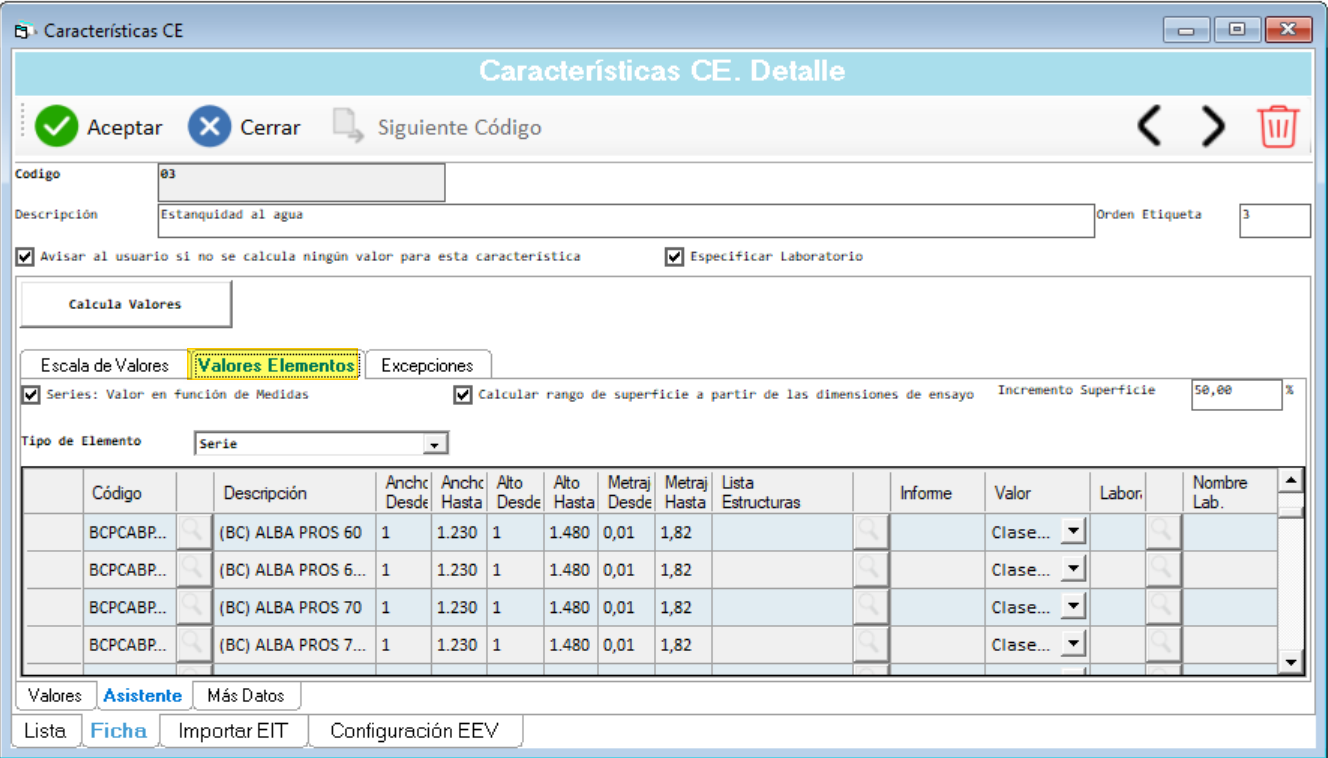Image resolution: width=1328 pixels, height=758 pixels.
Task: Switch to Escala de Valores tab
Action: (105, 365)
